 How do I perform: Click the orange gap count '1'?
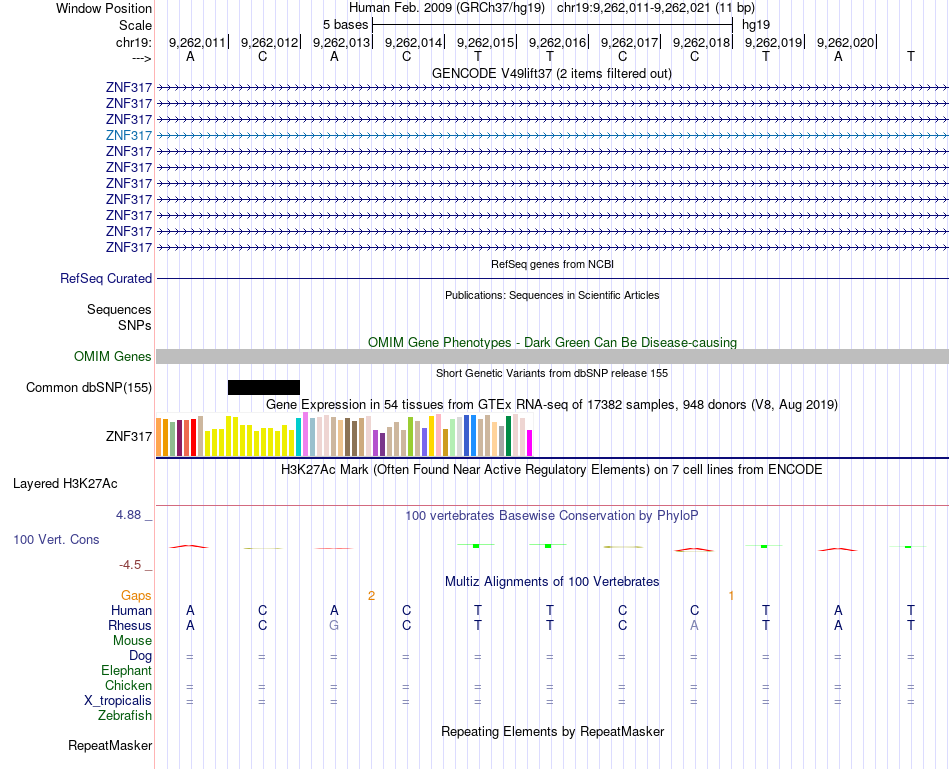point(731,596)
